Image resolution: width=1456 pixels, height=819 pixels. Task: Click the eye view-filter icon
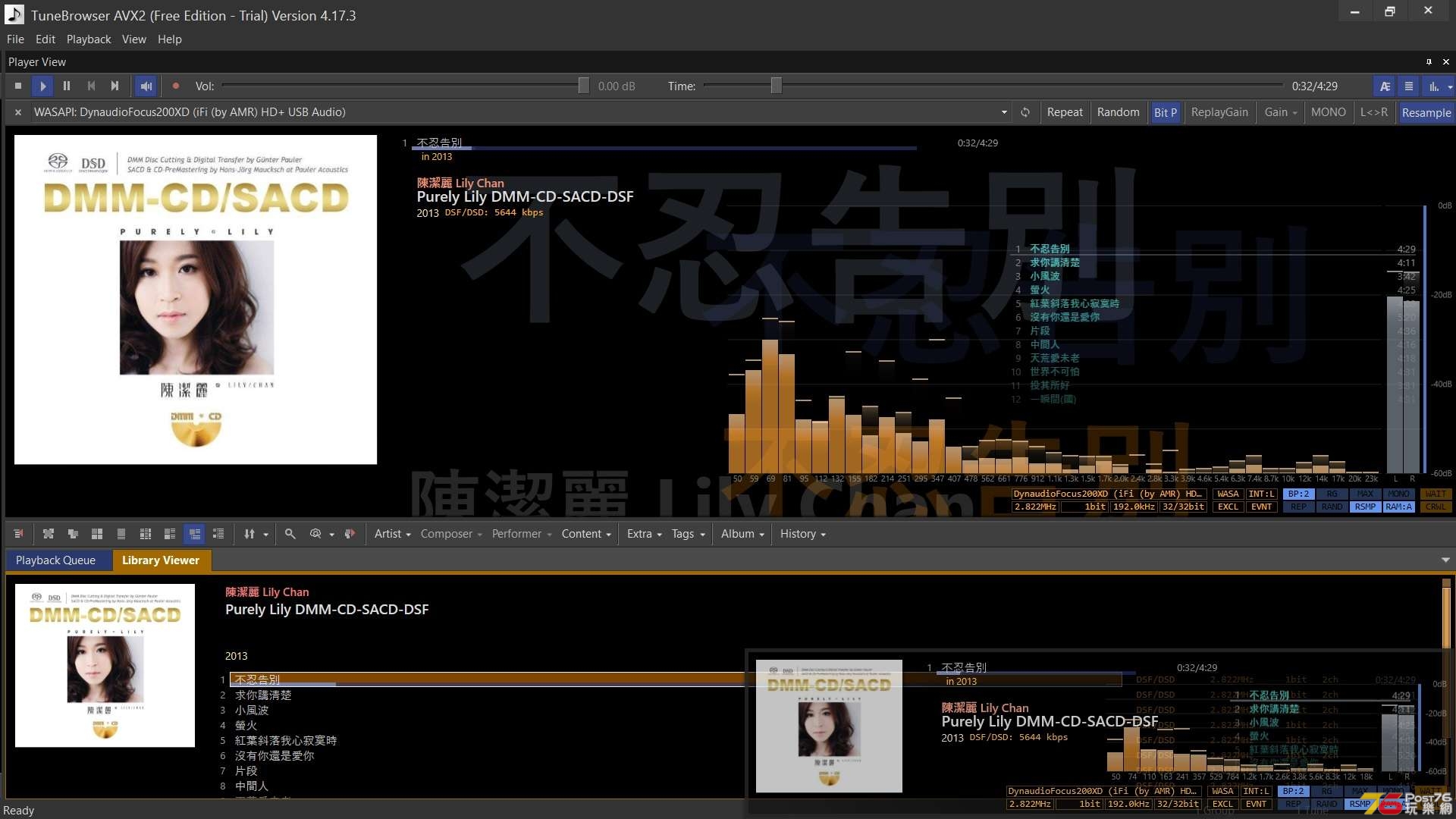[x=315, y=534]
